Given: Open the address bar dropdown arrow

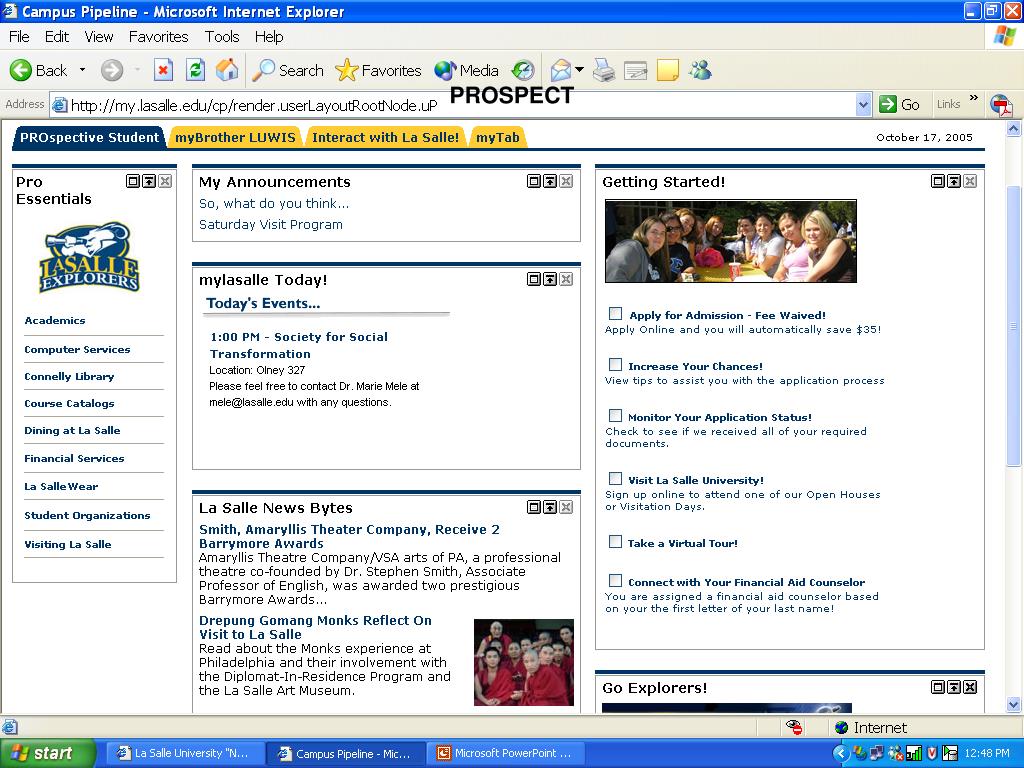Looking at the screenshot, I should (x=863, y=104).
